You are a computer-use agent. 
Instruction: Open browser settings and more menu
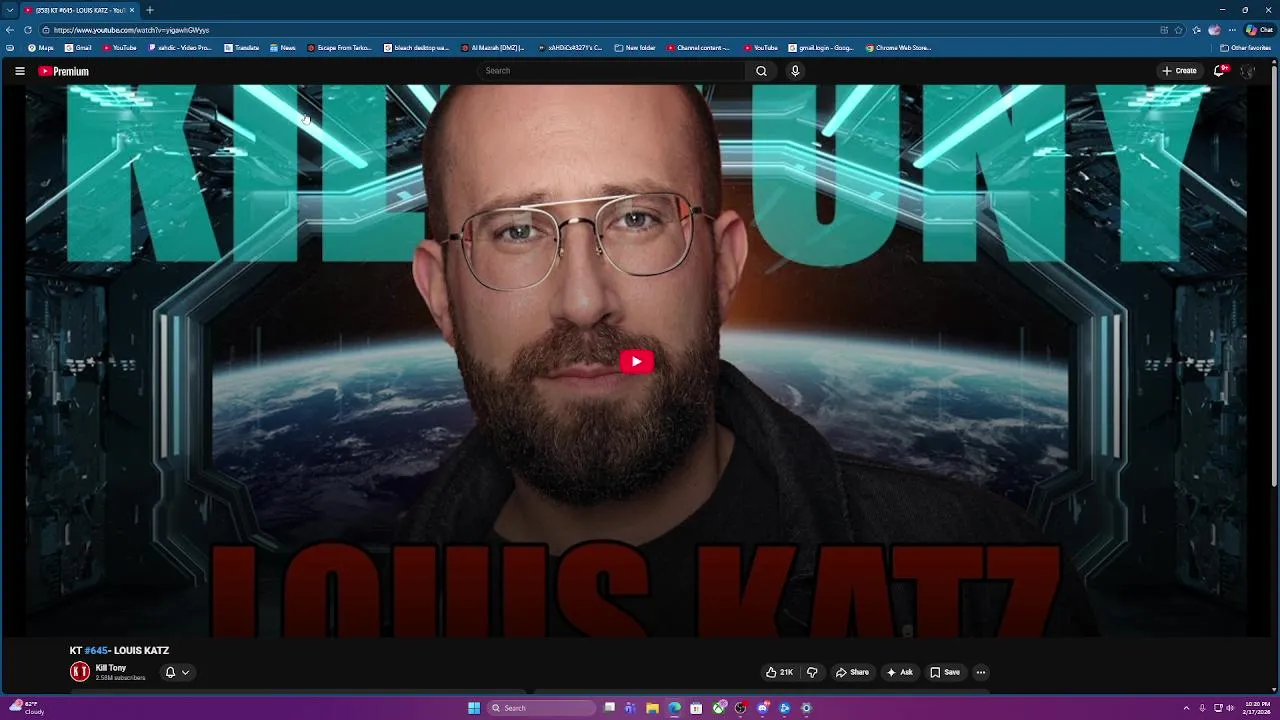point(1232,30)
